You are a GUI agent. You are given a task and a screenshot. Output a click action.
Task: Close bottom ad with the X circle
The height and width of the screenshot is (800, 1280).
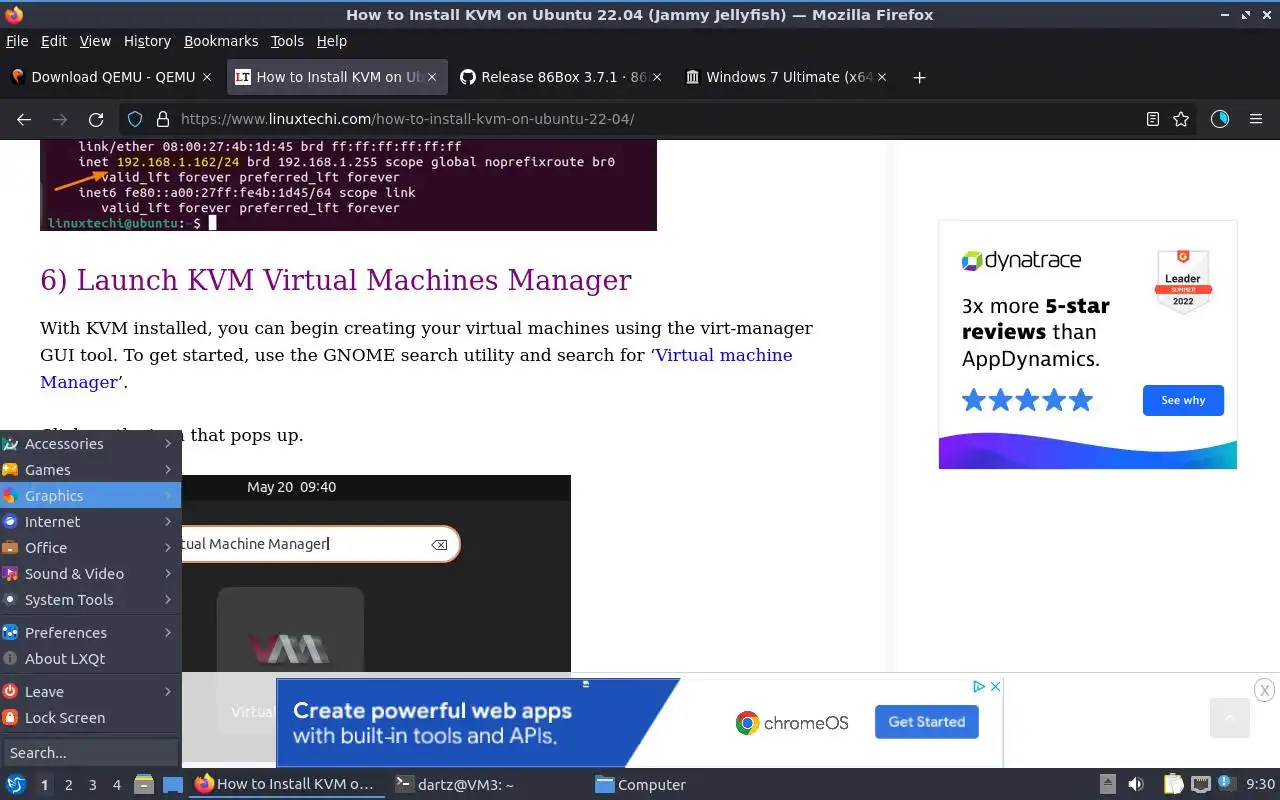click(x=1264, y=690)
